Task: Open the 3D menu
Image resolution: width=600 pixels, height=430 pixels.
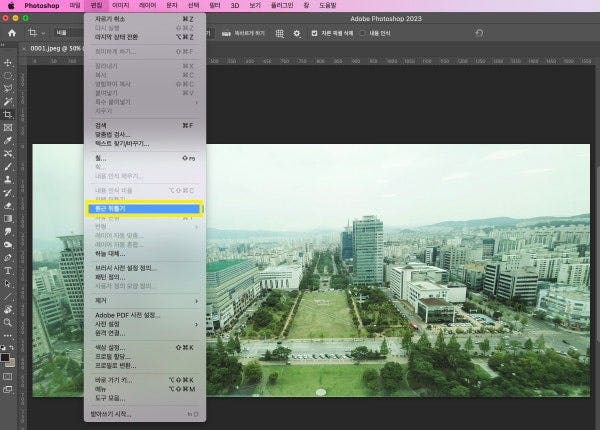Action: pos(235,5)
